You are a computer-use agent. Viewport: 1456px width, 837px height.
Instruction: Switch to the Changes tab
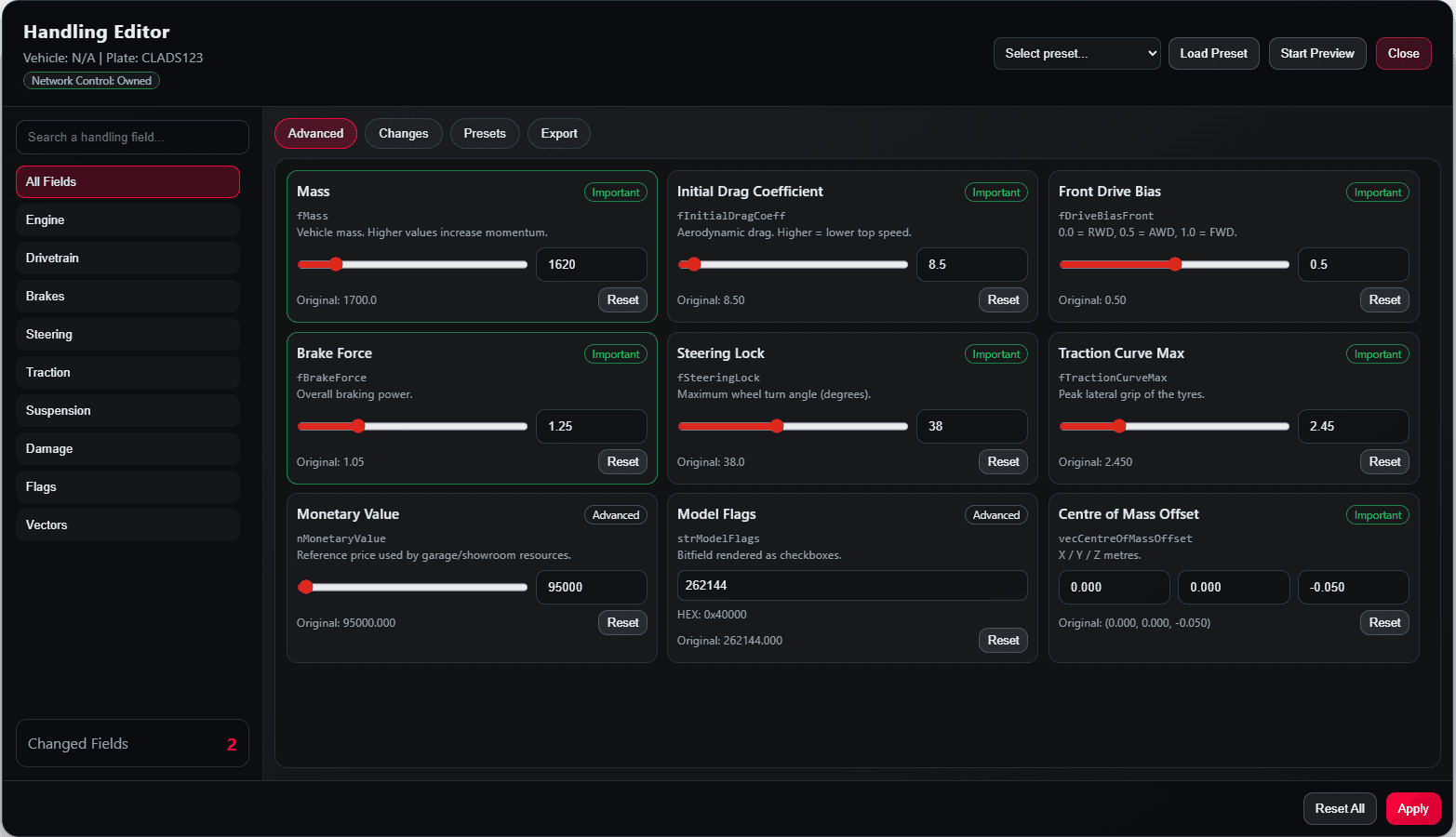404,134
